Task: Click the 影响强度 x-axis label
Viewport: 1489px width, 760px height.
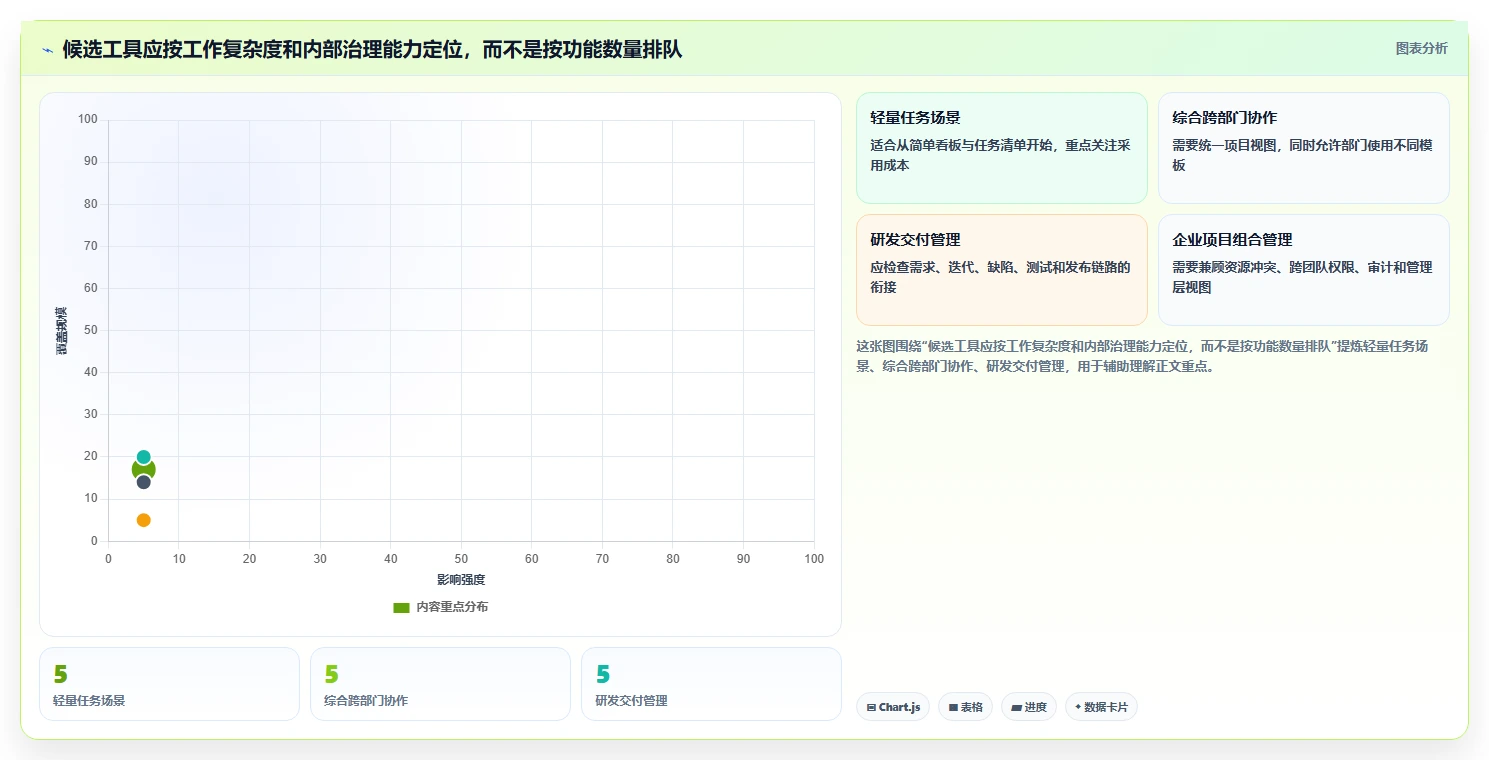Action: coord(461,580)
